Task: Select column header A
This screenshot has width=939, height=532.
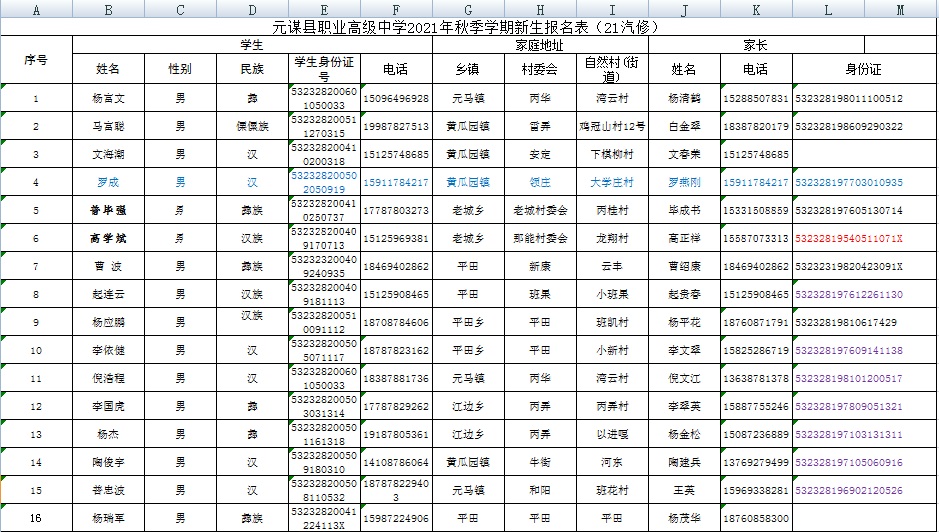Action: pos(36,10)
